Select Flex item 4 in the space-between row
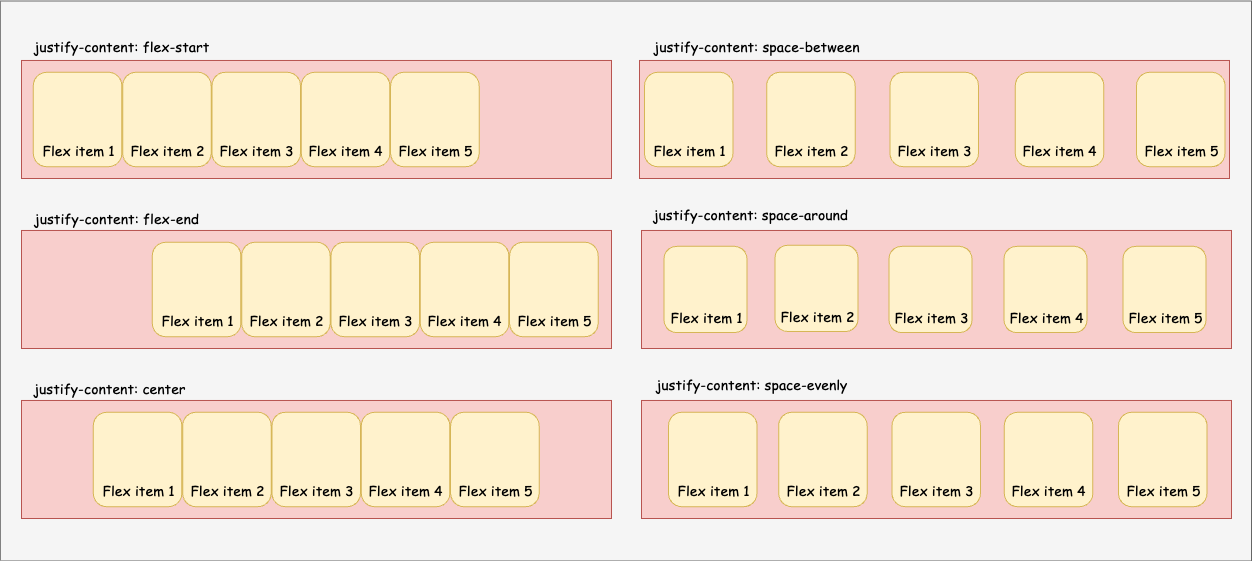The width and height of the screenshot is (1253, 561). (1059, 119)
